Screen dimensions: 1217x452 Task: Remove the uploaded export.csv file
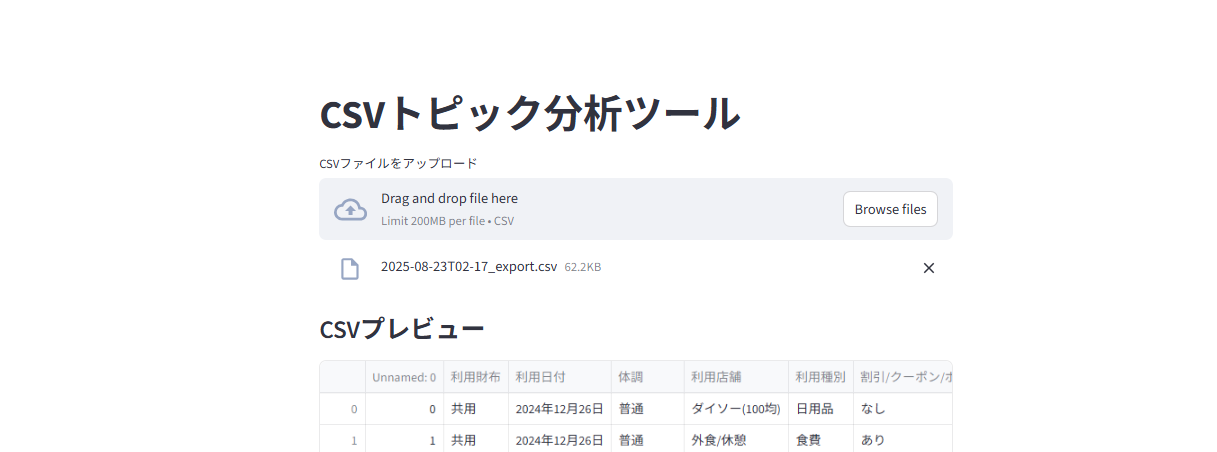pyautogui.click(x=928, y=268)
